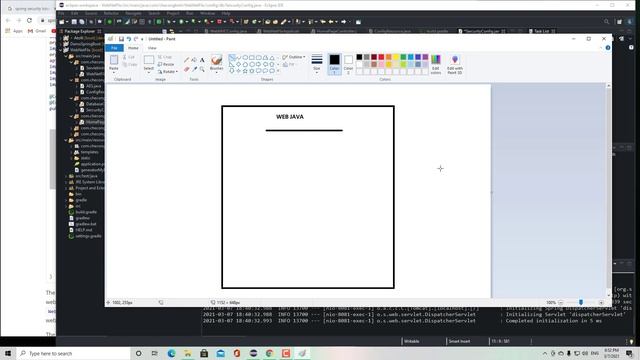This screenshot has height=360, width=640.
Task: Click Edit with Paint 3D
Action: 455,64
